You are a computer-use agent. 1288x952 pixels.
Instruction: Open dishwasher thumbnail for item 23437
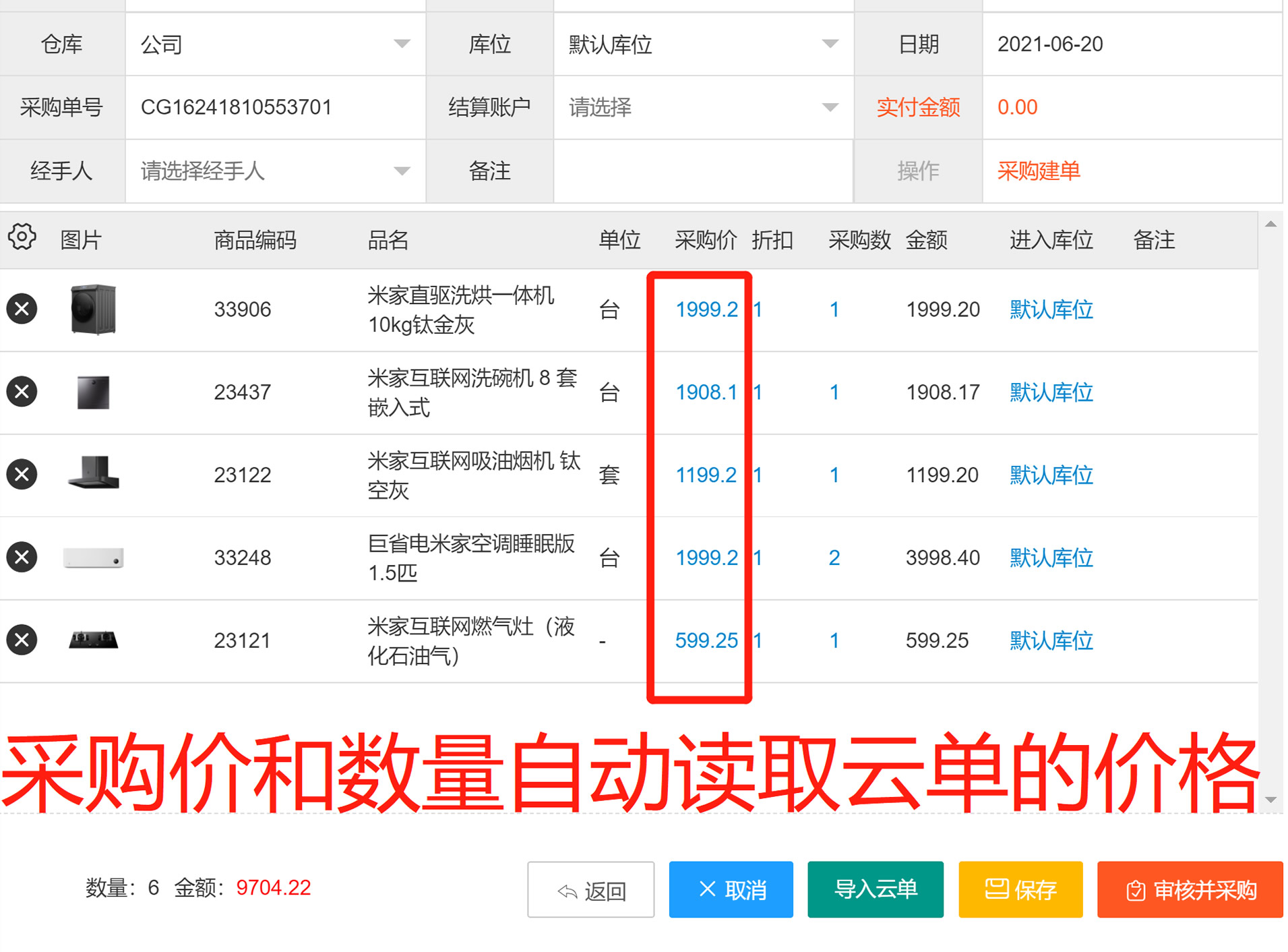tap(93, 392)
